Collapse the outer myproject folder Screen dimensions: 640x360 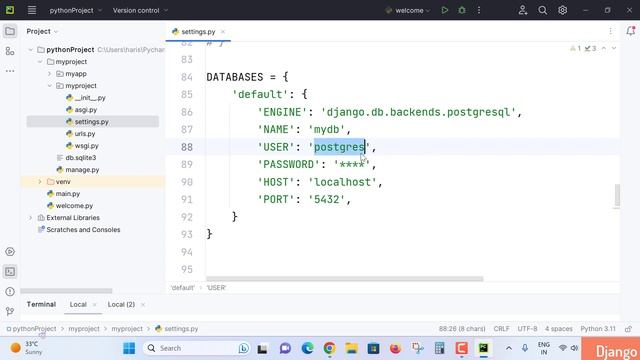40,62
